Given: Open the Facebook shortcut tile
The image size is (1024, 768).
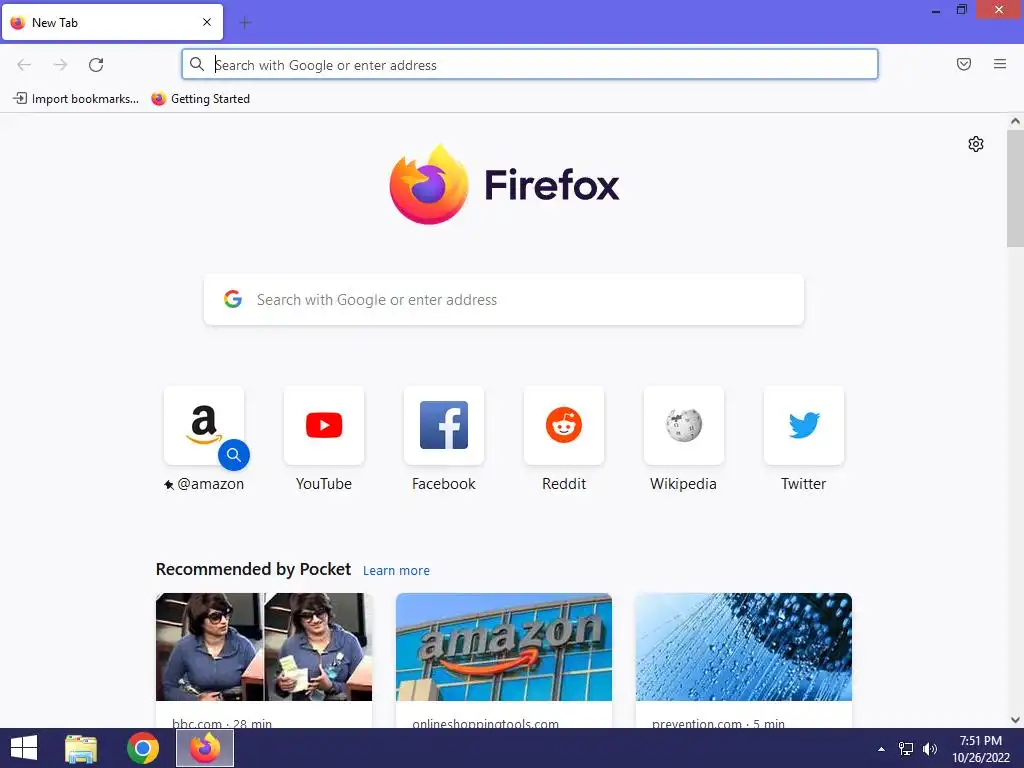Looking at the screenshot, I should pos(444,425).
